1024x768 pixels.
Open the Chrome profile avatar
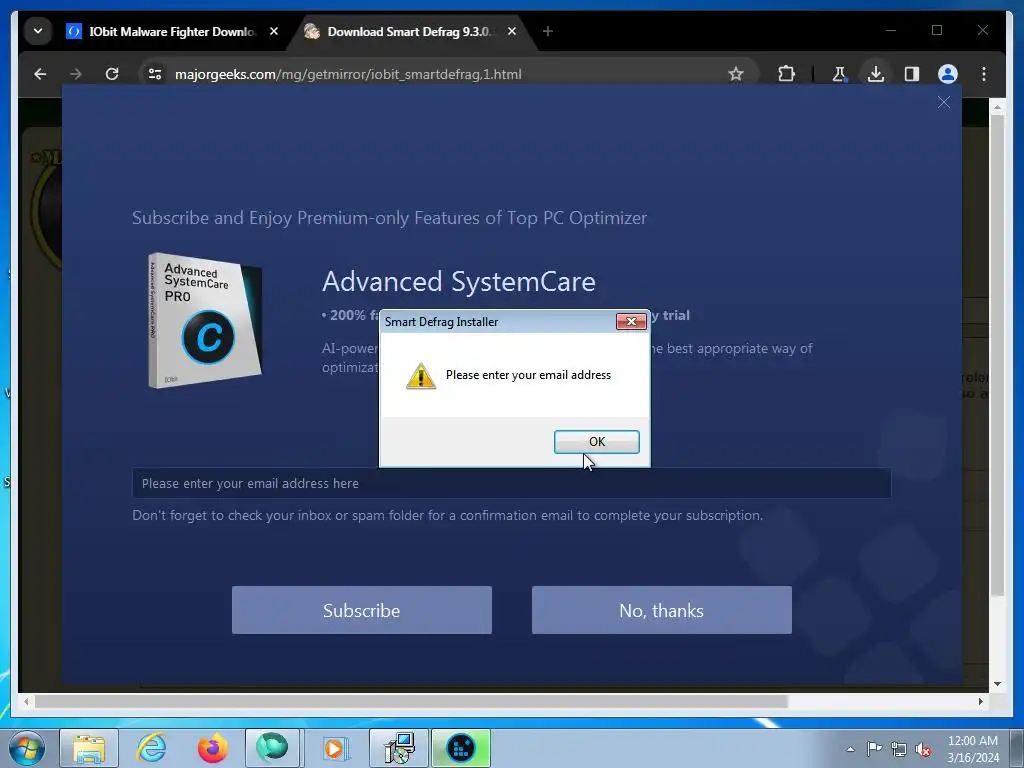[948, 74]
